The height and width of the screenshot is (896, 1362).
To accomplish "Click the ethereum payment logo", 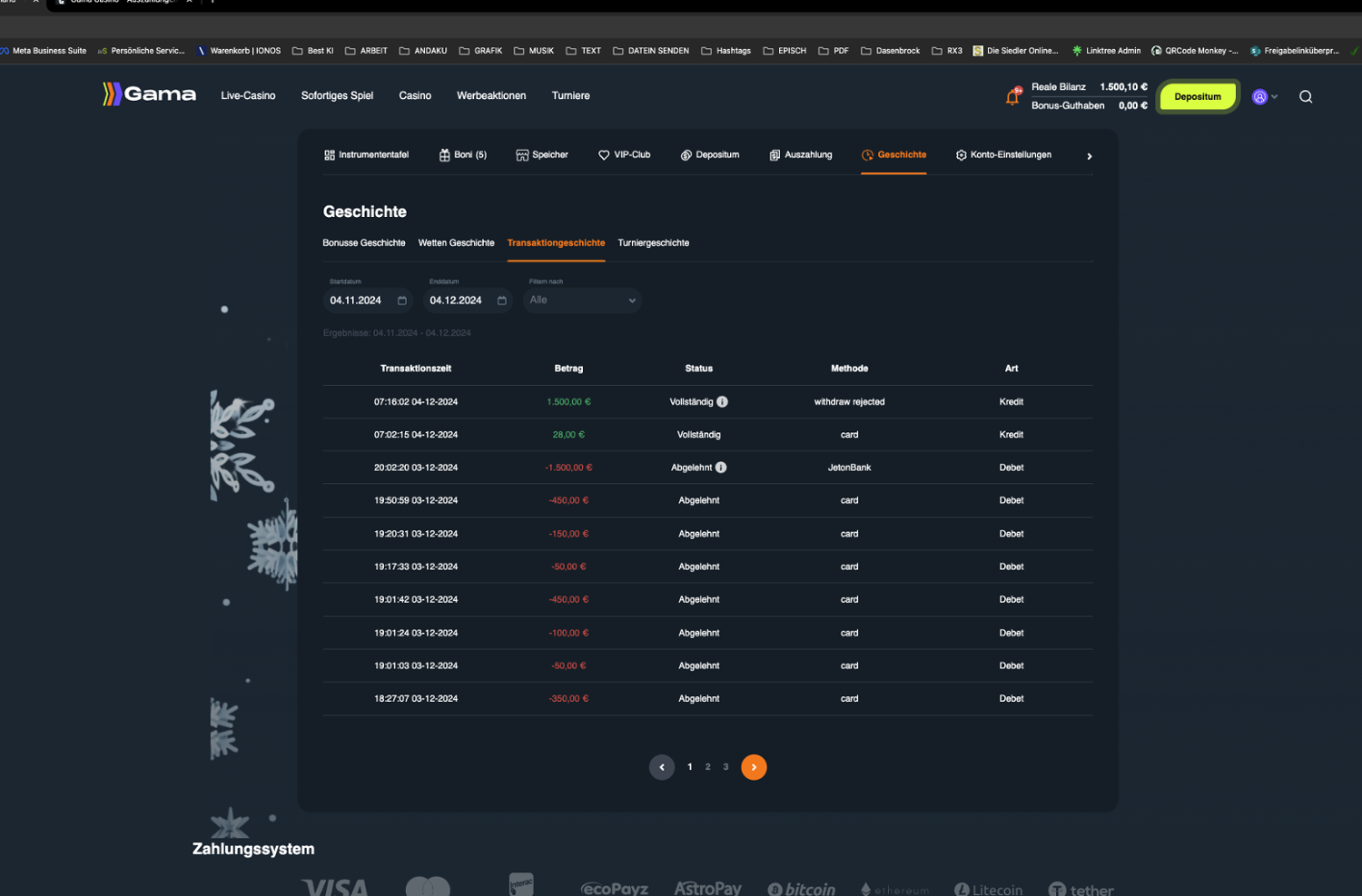I will coord(894,889).
